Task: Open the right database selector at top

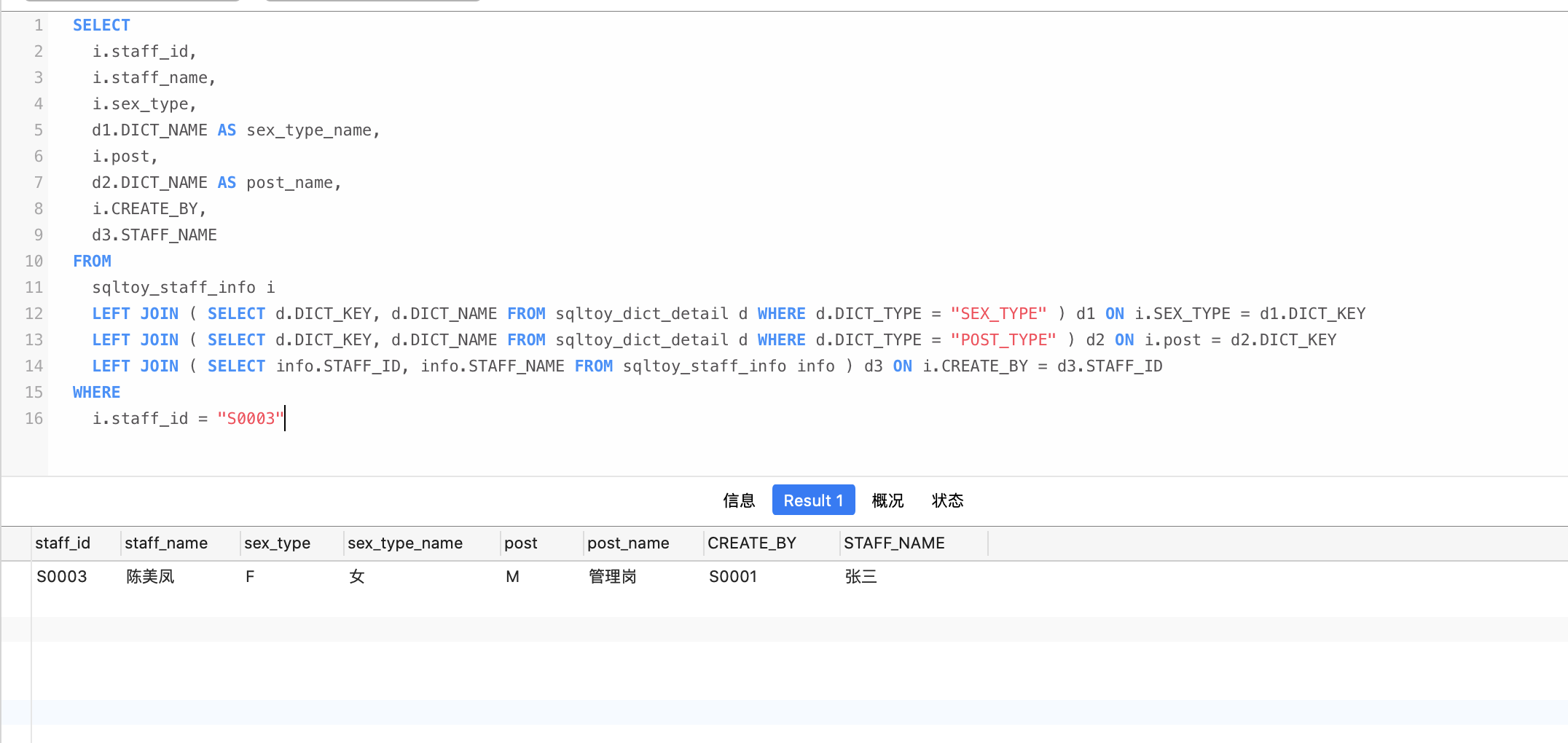Action: point(372,1)
